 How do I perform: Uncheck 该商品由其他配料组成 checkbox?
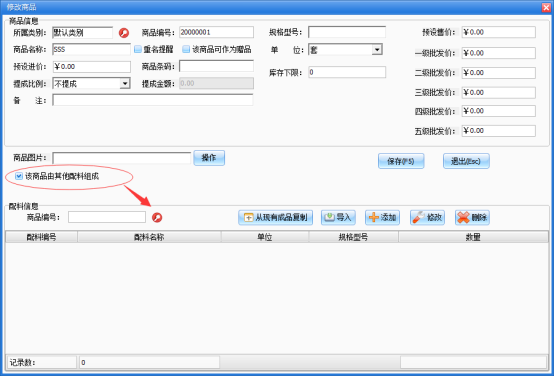[x=19, y=176]
